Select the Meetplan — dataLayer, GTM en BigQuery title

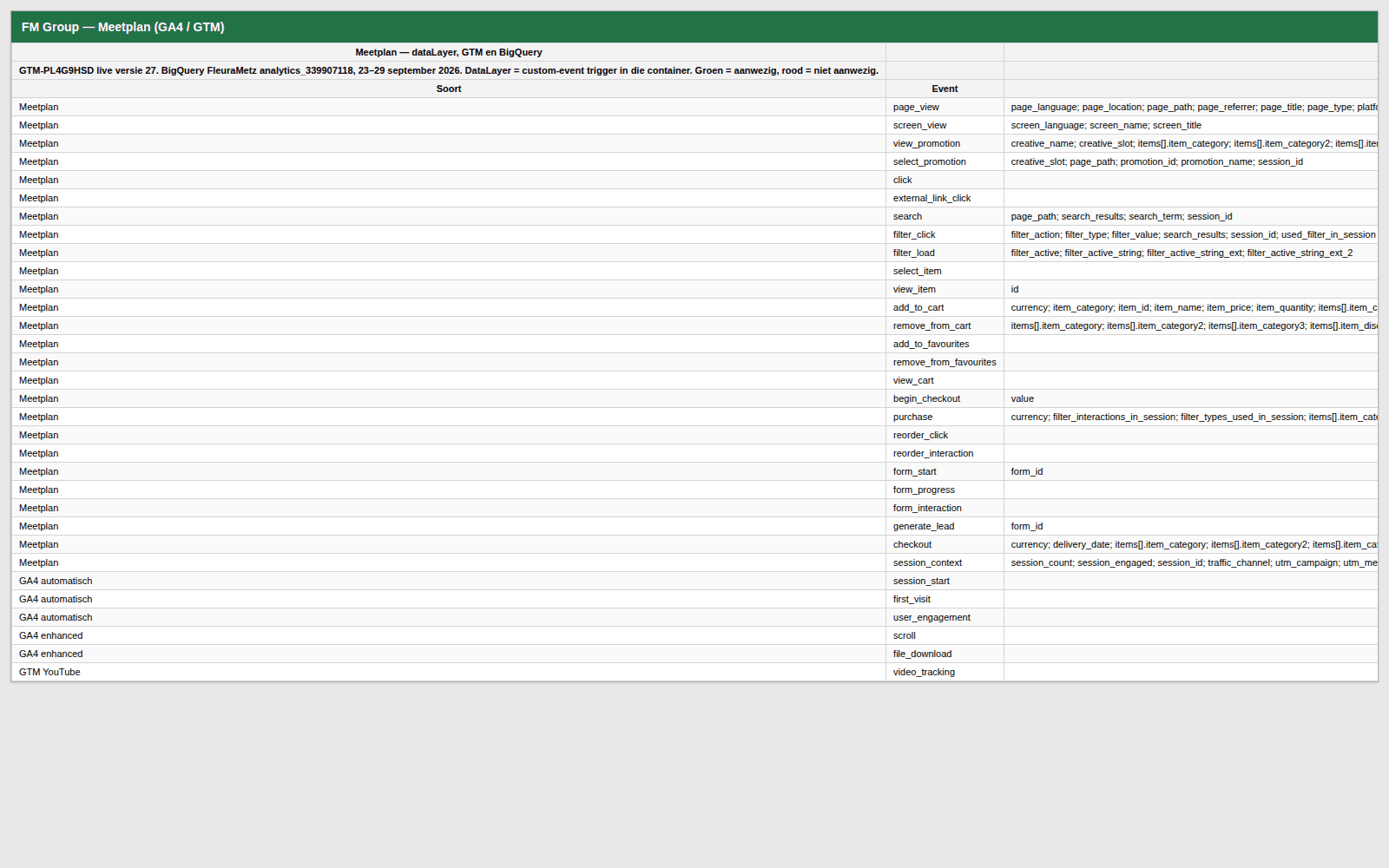tap(449, 52)
